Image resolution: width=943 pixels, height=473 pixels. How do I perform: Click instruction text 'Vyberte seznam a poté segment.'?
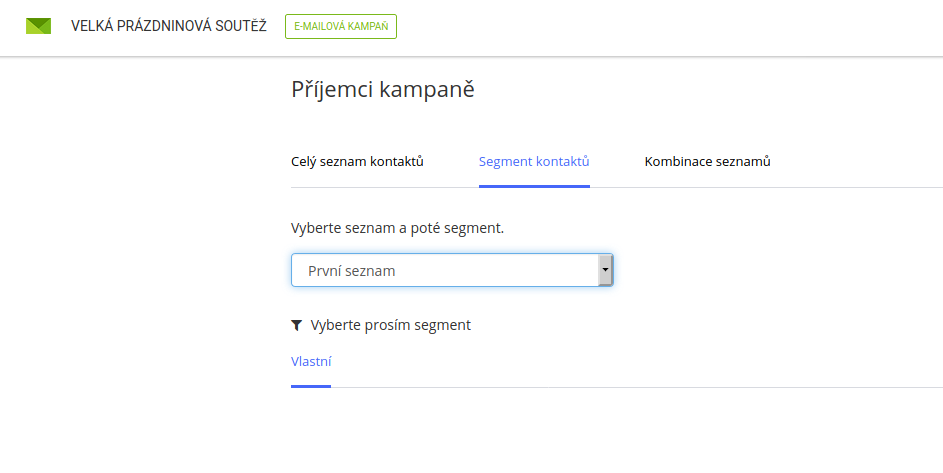click(x=398, y=229)
